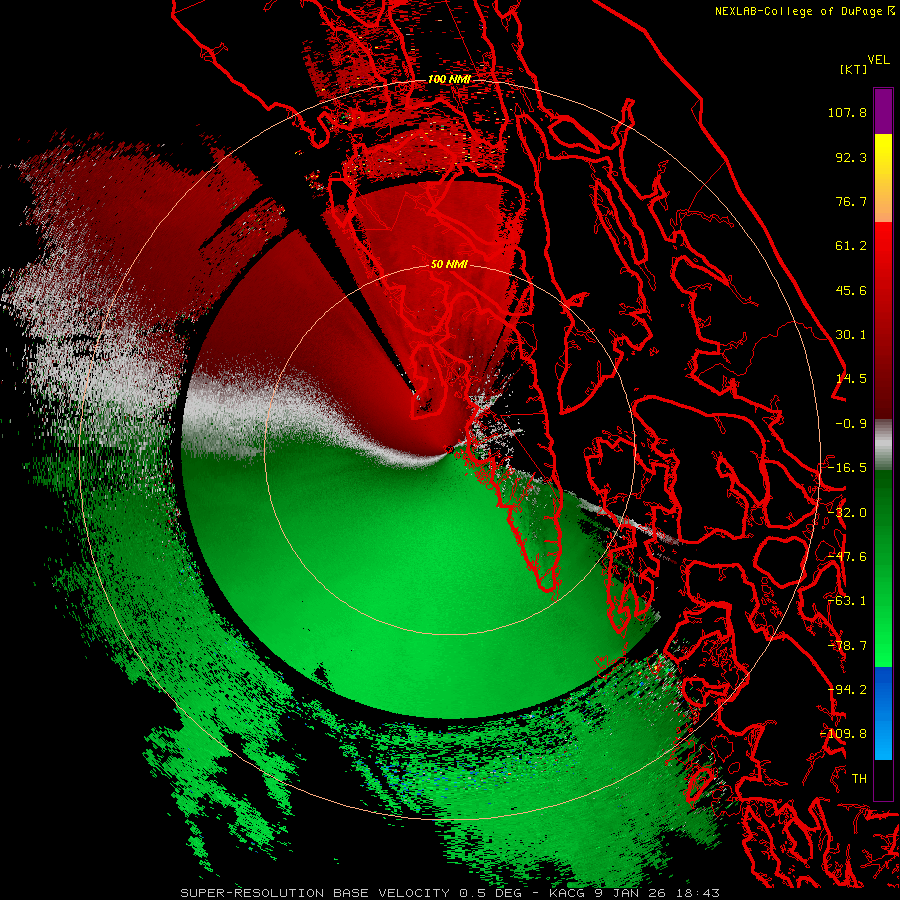Click the -94.2 velocity scale value
The image size is (900, 900).
[x=847, y=690]
